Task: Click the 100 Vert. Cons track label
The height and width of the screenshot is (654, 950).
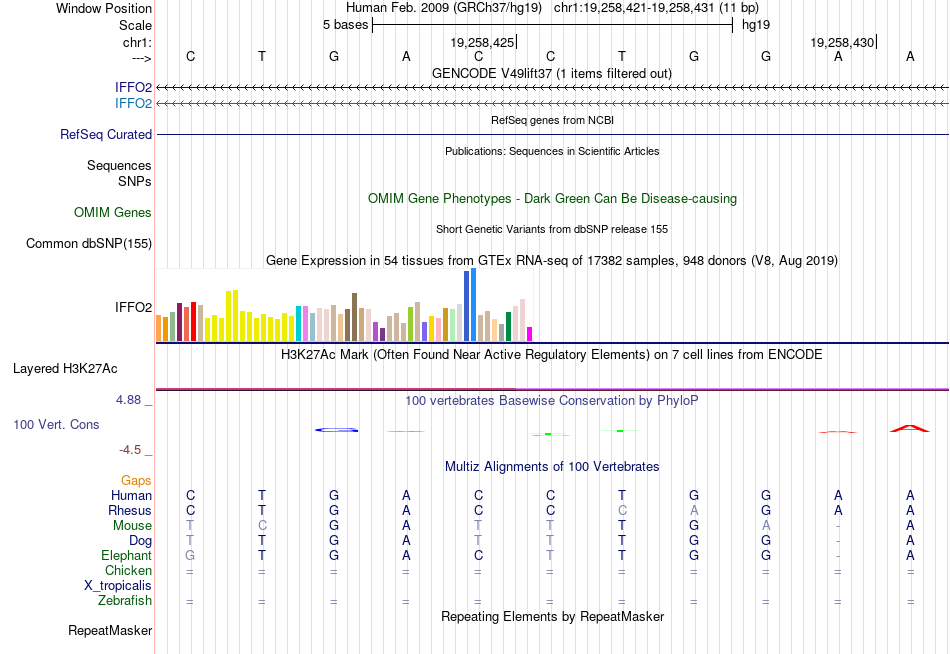Action: pyautogui.click(x=56, y=424)
